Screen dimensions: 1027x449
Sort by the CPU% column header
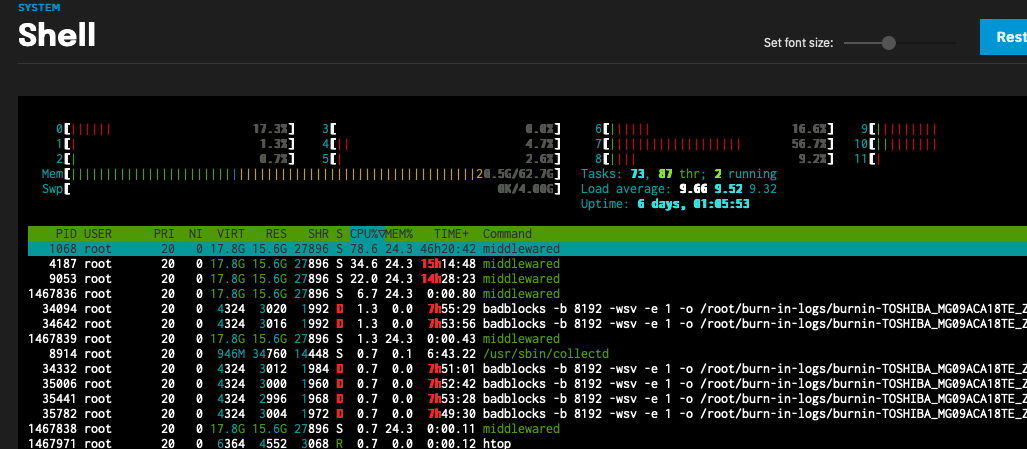tap(365, 233)
